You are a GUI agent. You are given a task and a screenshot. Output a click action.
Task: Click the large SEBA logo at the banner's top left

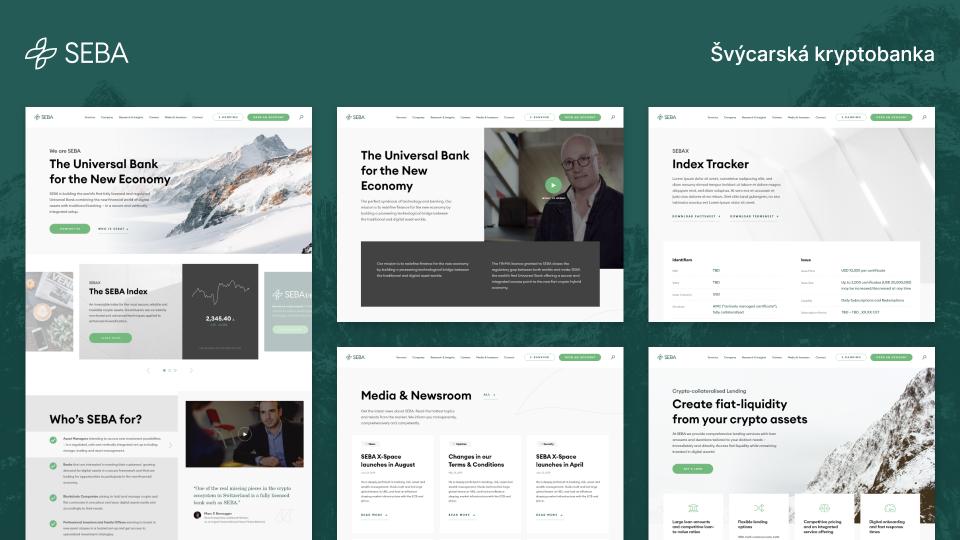(77, 53)
